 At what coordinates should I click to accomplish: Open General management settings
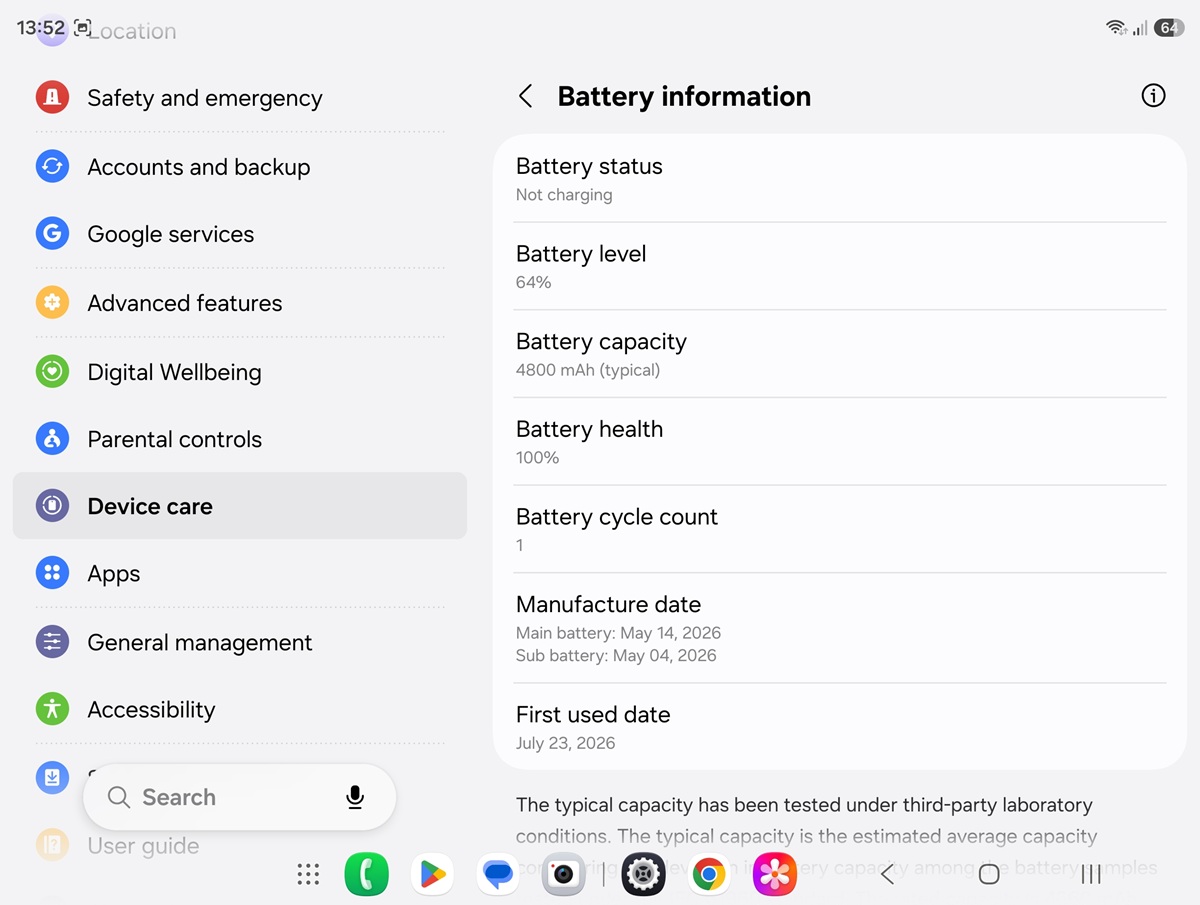click(x=240, y=642)
